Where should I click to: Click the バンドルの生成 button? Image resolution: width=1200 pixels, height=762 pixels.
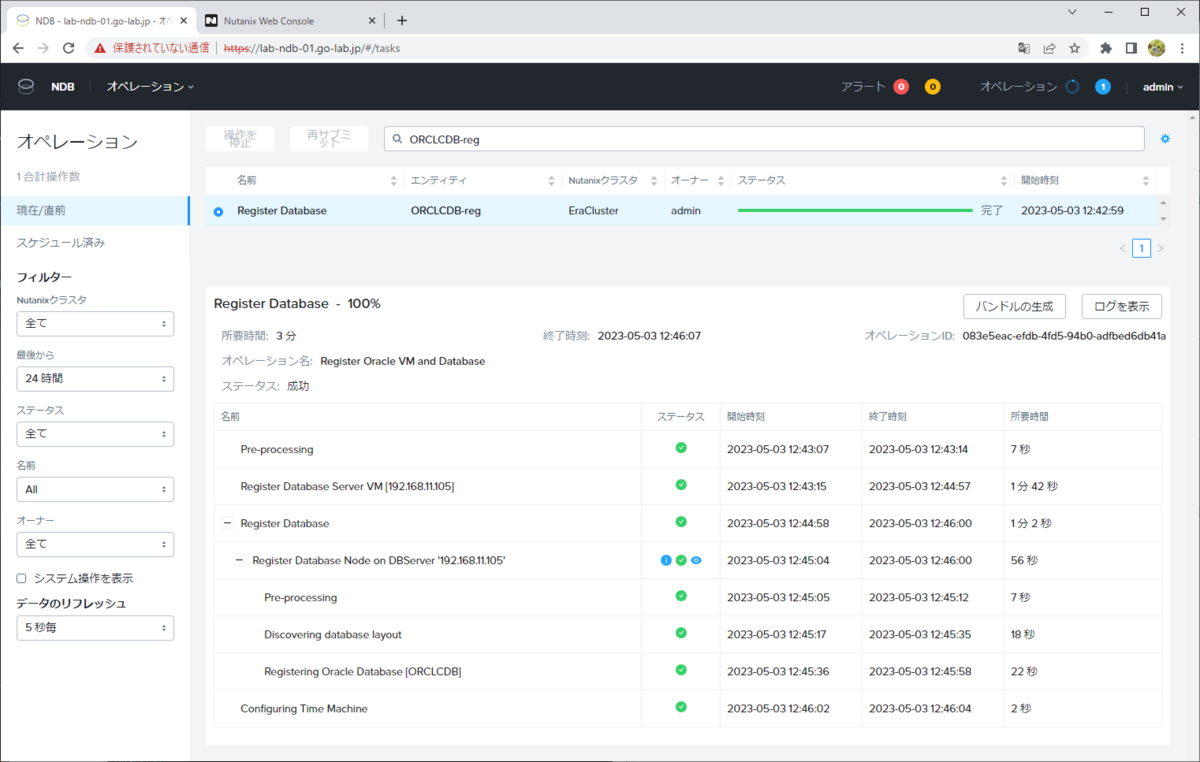(x=1015, y=305)
